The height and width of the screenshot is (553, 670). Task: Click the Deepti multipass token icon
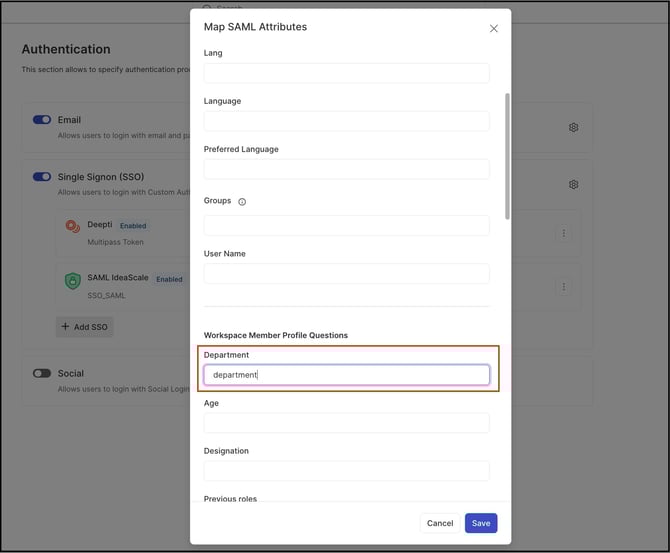click(72, 226)
